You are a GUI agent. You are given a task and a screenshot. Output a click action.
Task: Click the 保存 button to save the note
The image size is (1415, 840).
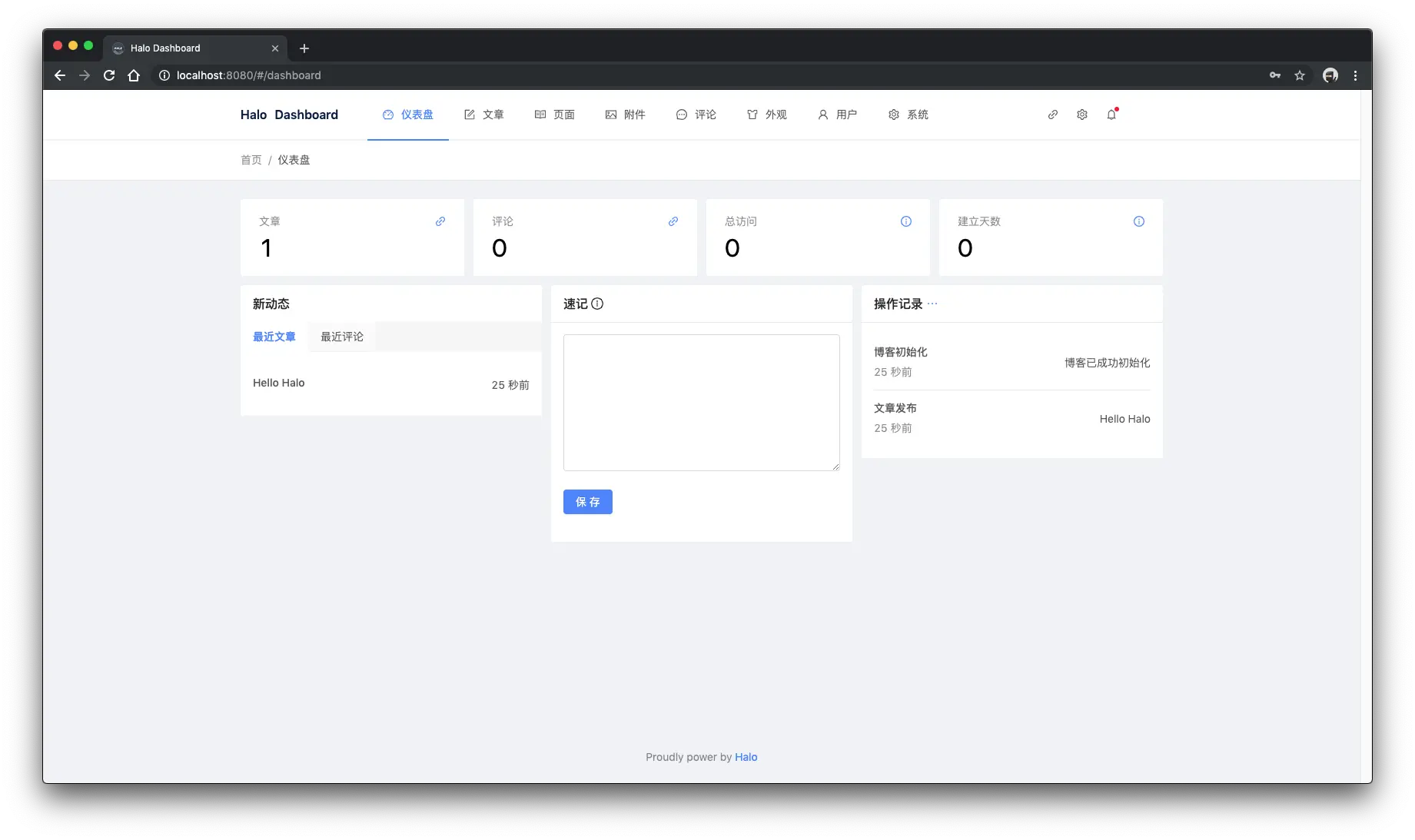pos(587,502)
